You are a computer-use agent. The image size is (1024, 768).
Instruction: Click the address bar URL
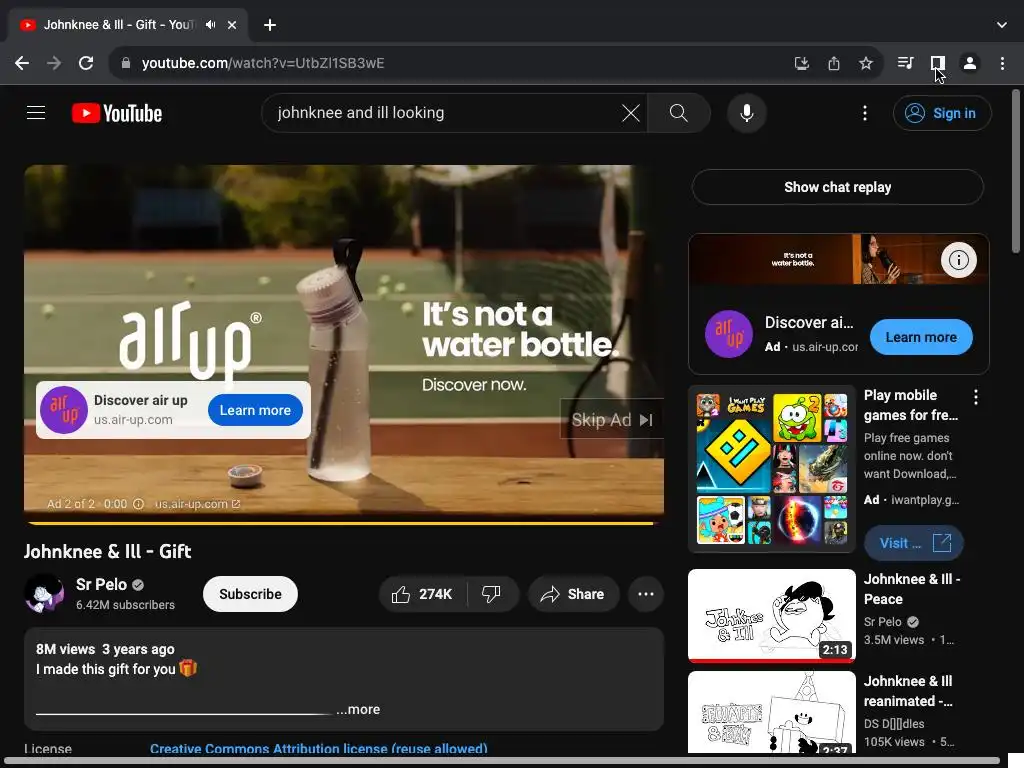[x=263, y=63]
